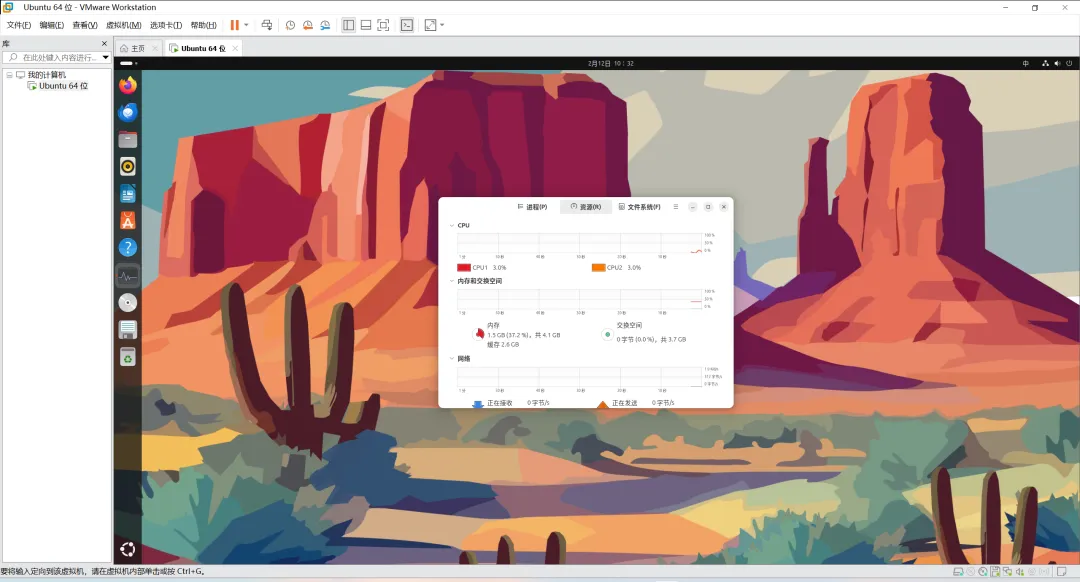Open the System Monitor hamburger menu
This screenshot has width=1080, height=582.
coord(676,207)
